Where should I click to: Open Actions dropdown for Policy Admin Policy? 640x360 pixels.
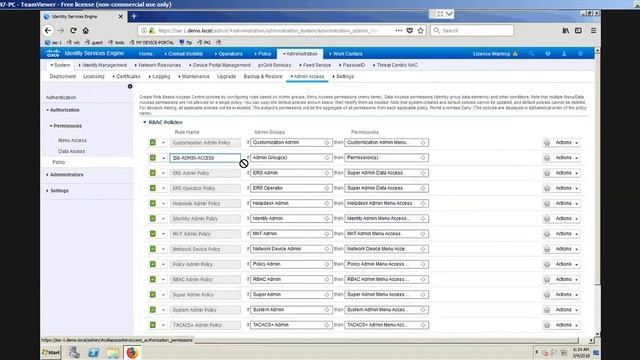click(567, 264)
